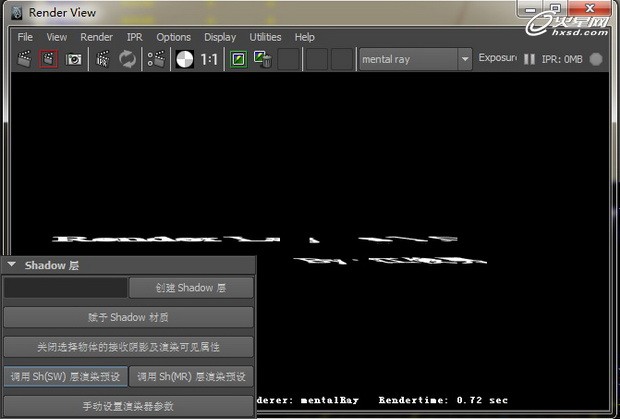620x419 pixels.
Task: Click 调用 Sh(SW) 层渲染预设 button
Action: [x=66, y=376]
